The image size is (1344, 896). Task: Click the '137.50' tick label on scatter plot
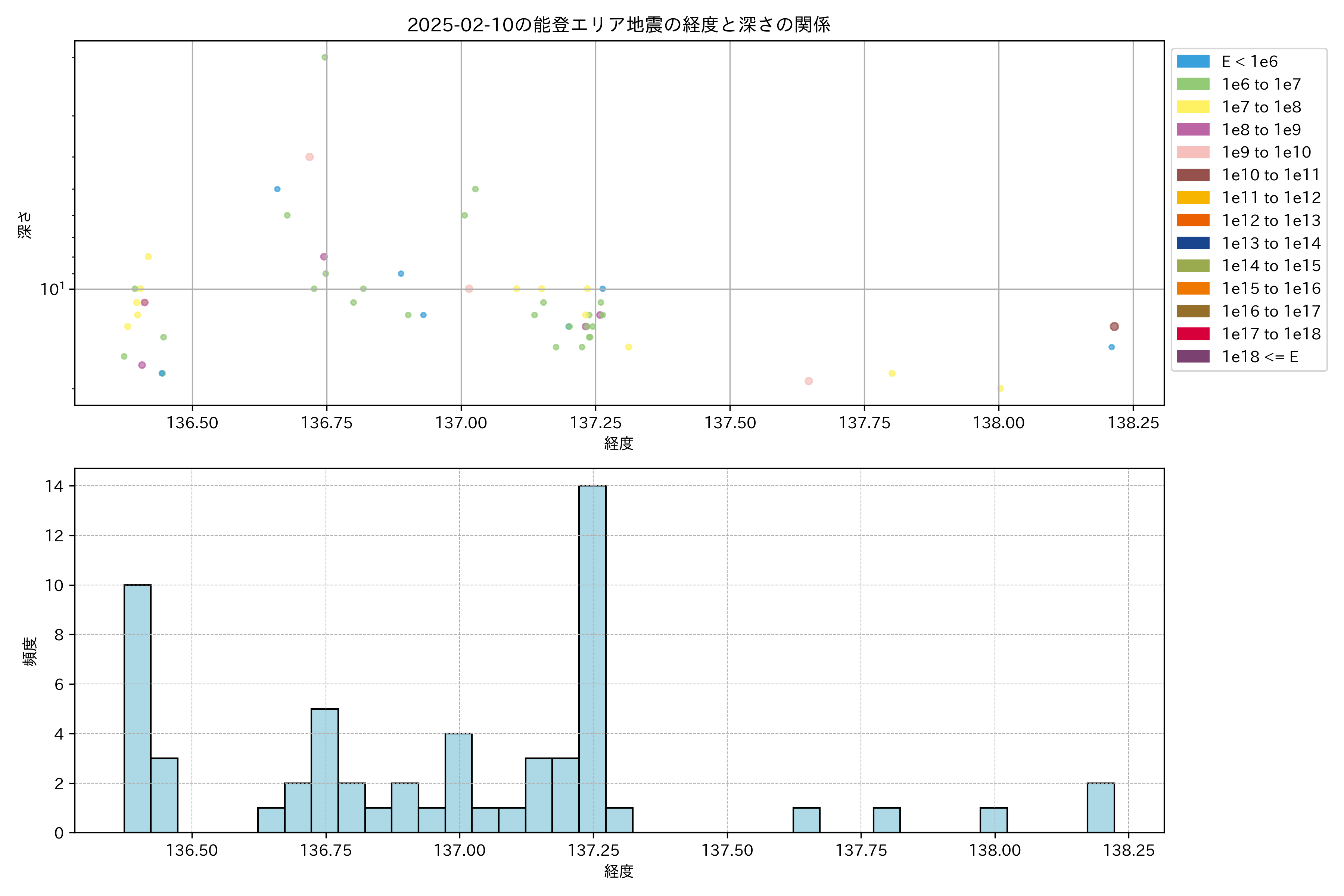point(730,423)
